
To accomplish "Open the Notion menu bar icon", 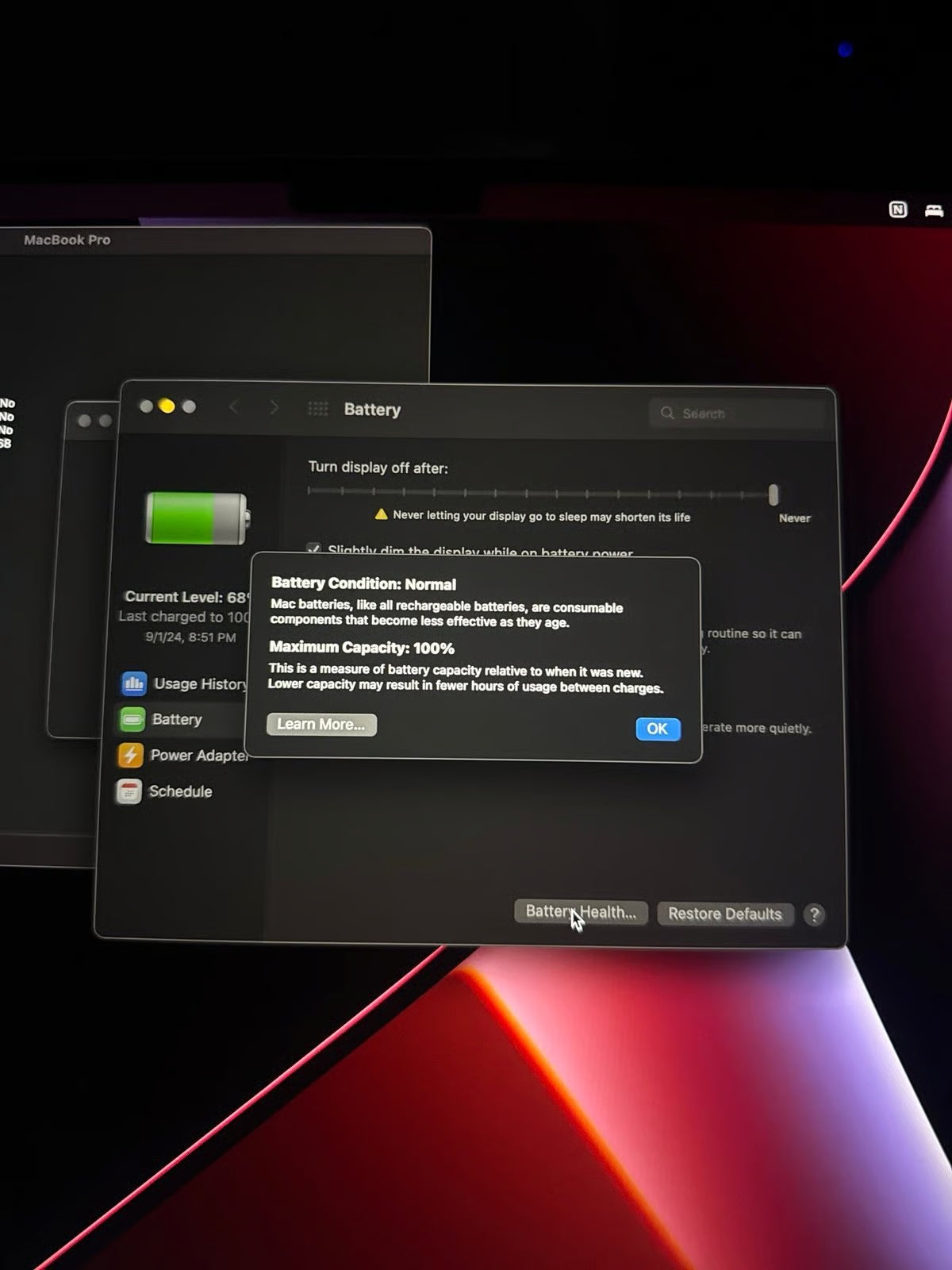I will point(897,210).
